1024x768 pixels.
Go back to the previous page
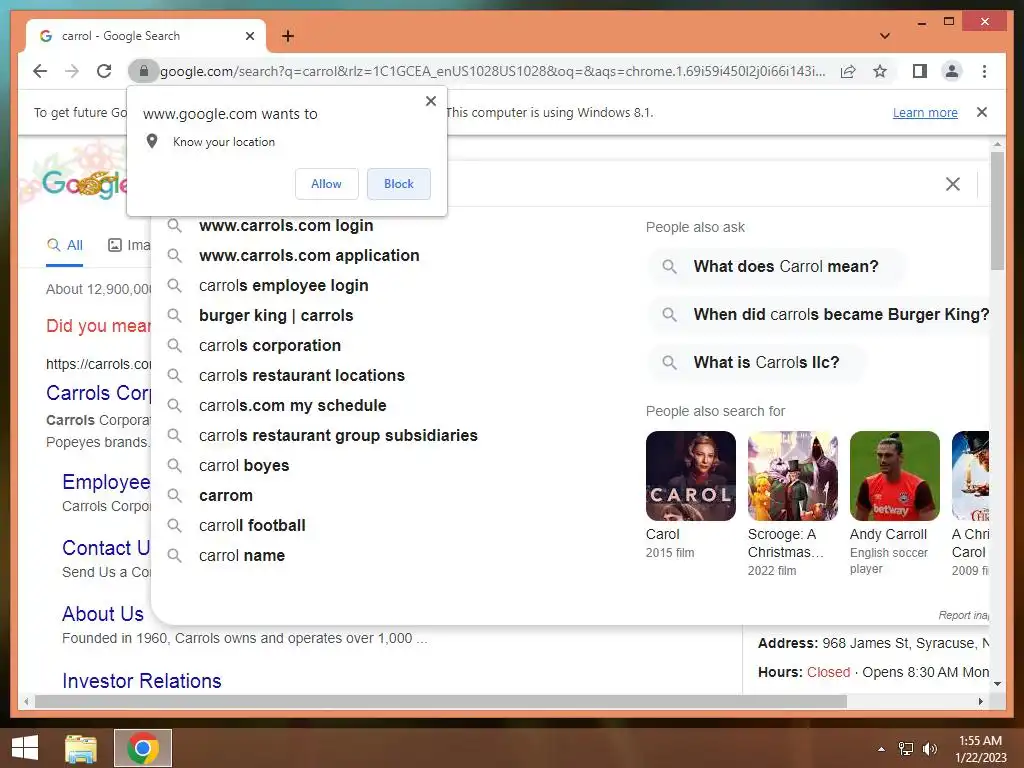click(40, 71)
